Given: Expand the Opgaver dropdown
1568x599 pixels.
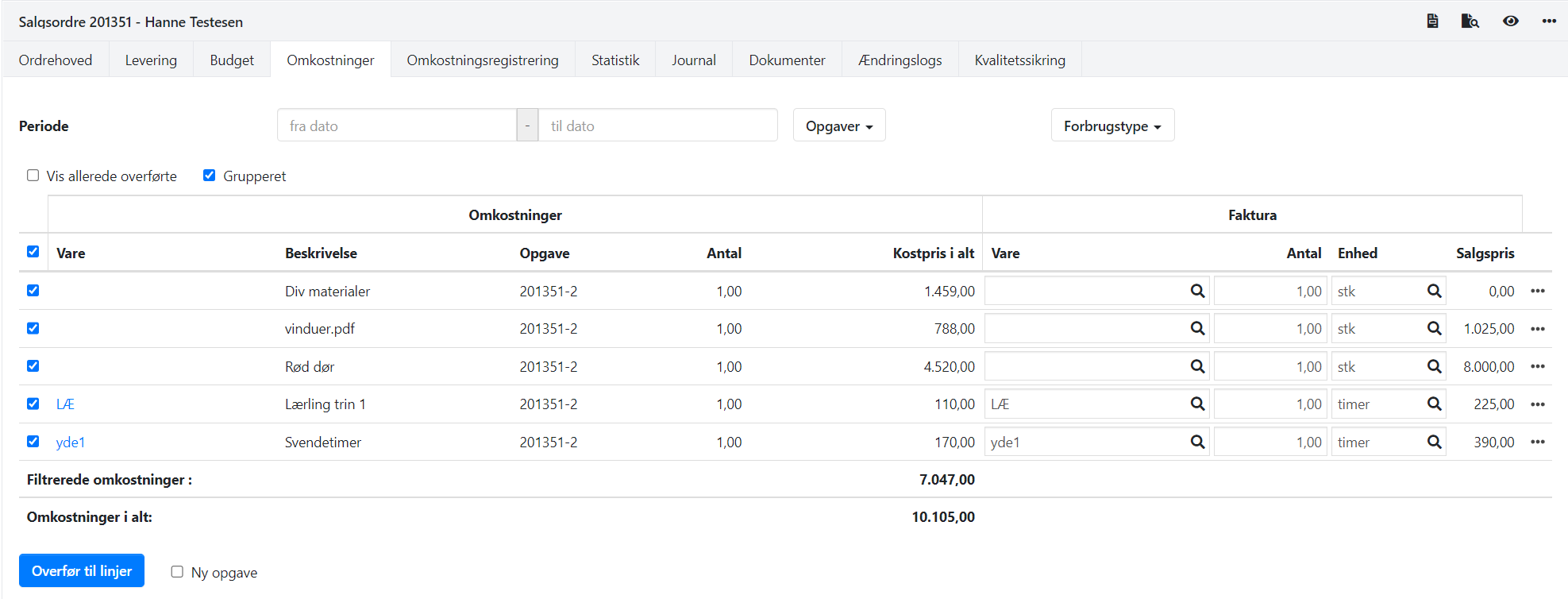Looking at the screenshot, I should click(x=838, y=126).
